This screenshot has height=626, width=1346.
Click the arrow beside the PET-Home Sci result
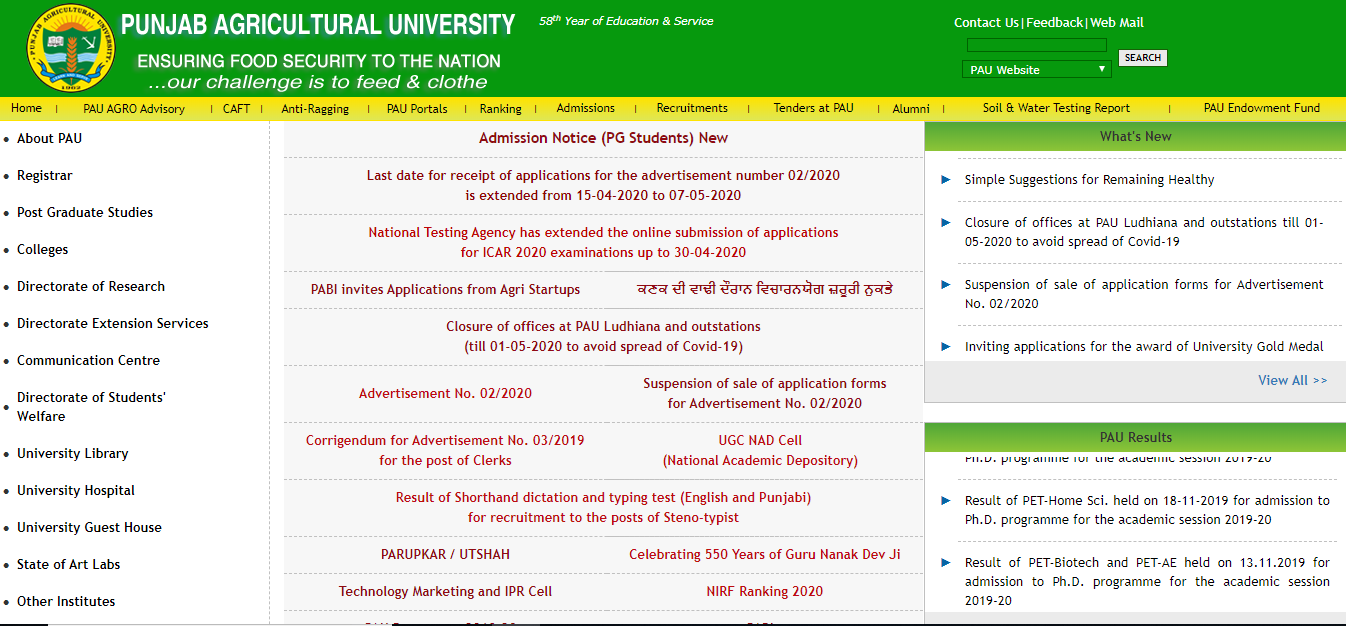tap(944, 500)
